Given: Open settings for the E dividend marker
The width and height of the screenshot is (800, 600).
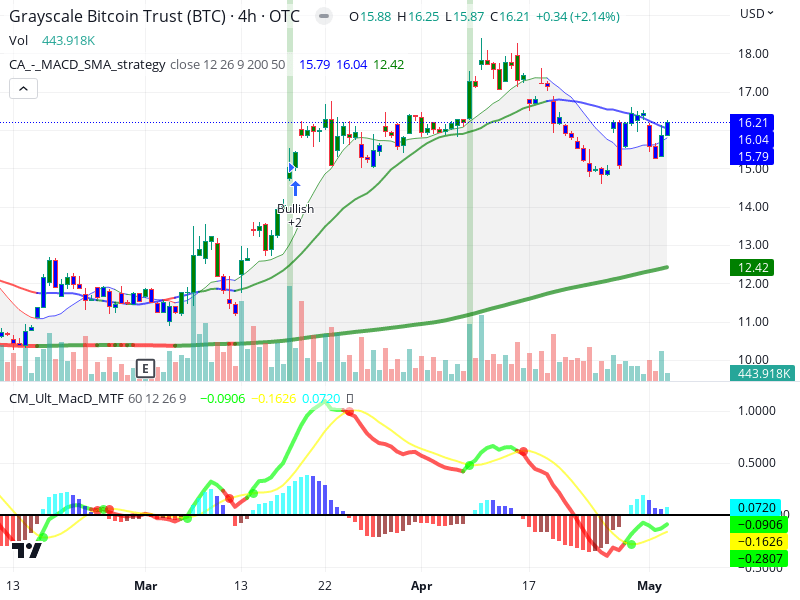Looking at the screenshot, I should coord(144,369).
